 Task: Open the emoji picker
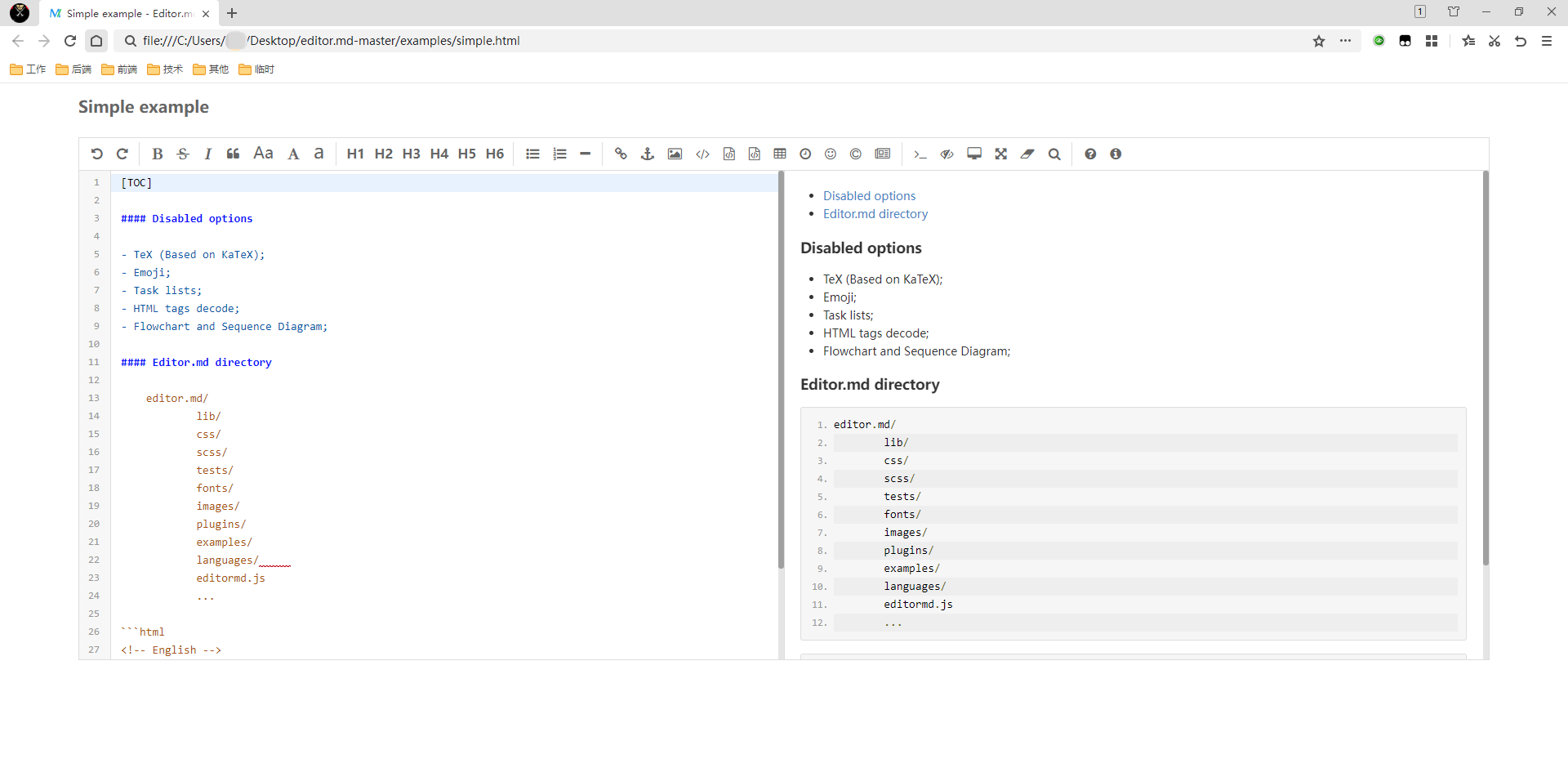[x=831, y=154]
